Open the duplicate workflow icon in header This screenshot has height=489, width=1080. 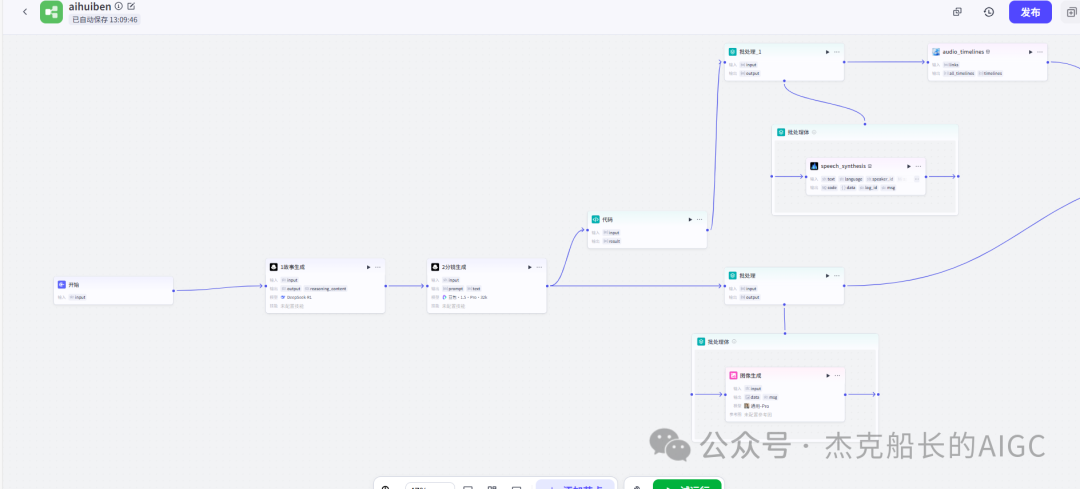pos(957,12)
